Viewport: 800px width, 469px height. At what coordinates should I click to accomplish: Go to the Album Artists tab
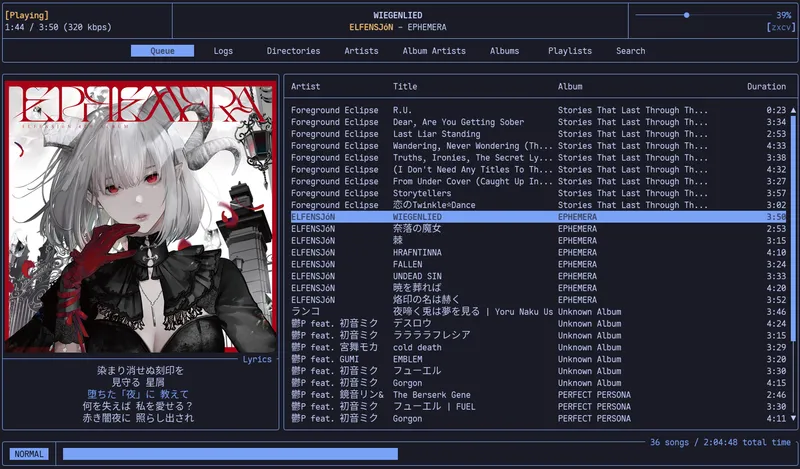[434, 51]
